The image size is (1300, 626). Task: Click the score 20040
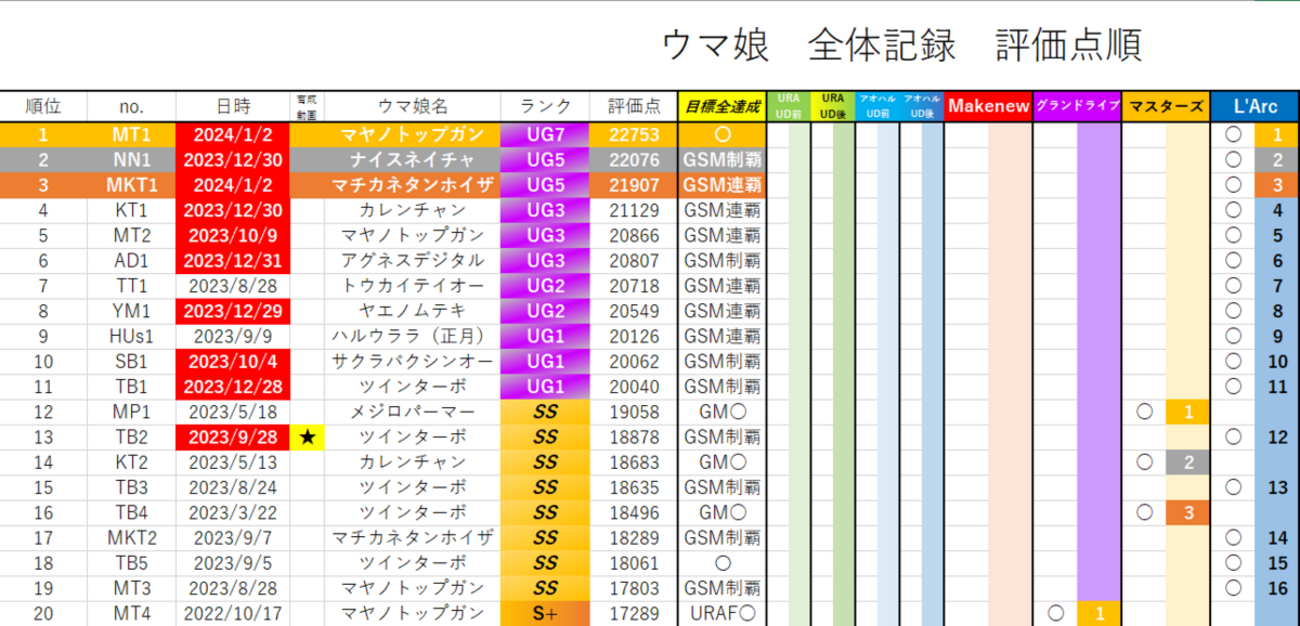633,386
